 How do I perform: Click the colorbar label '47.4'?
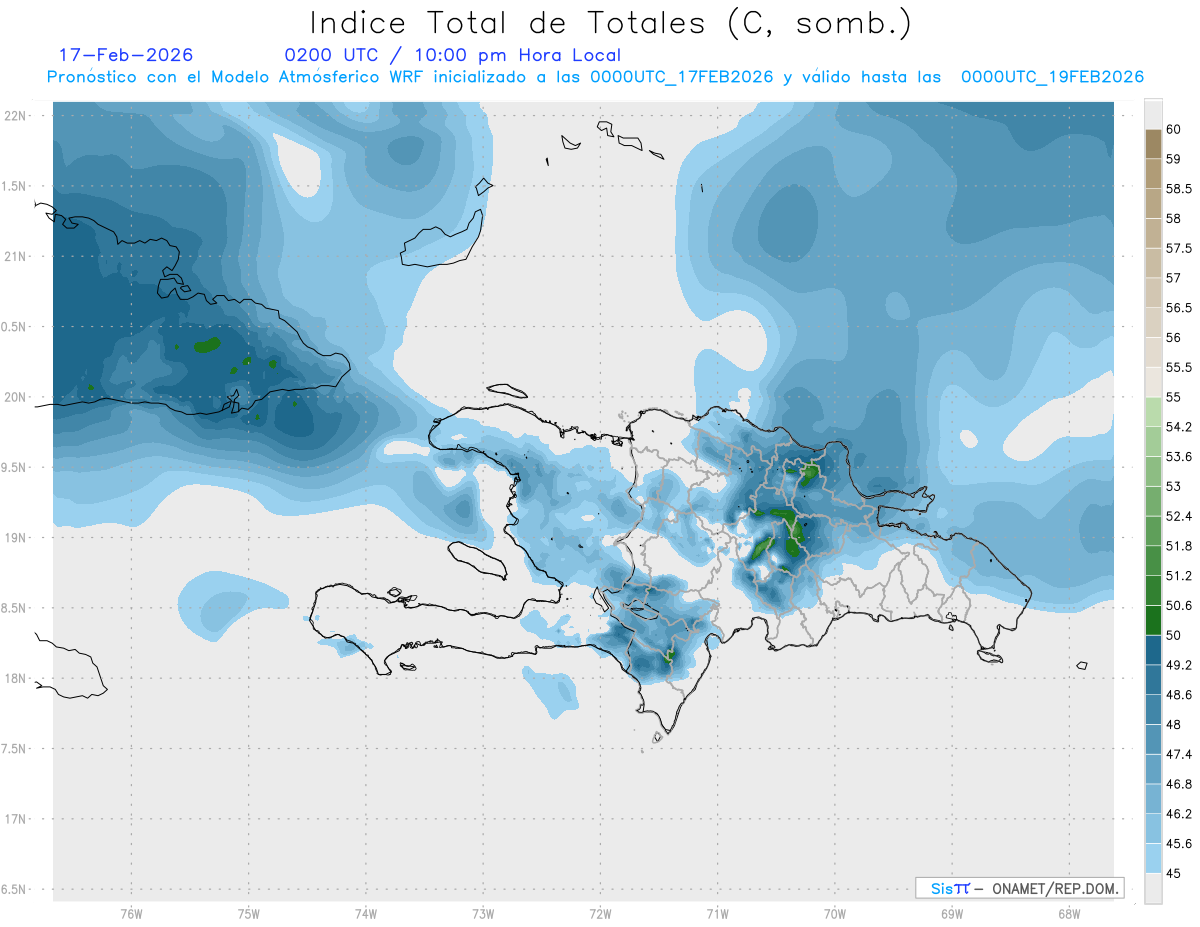[1179, 754]
